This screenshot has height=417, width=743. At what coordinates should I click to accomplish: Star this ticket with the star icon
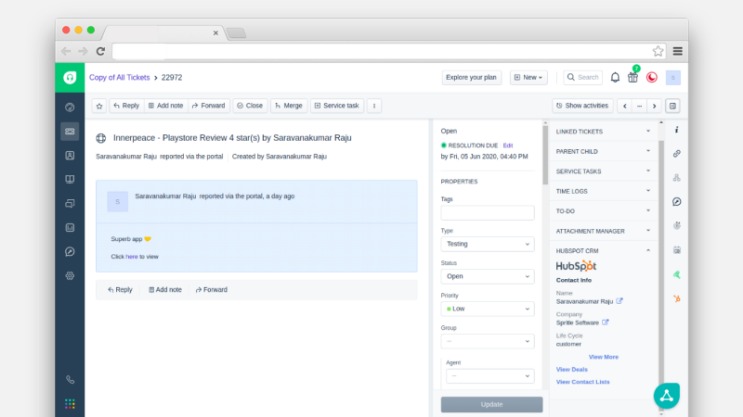(x=99, y=105)
